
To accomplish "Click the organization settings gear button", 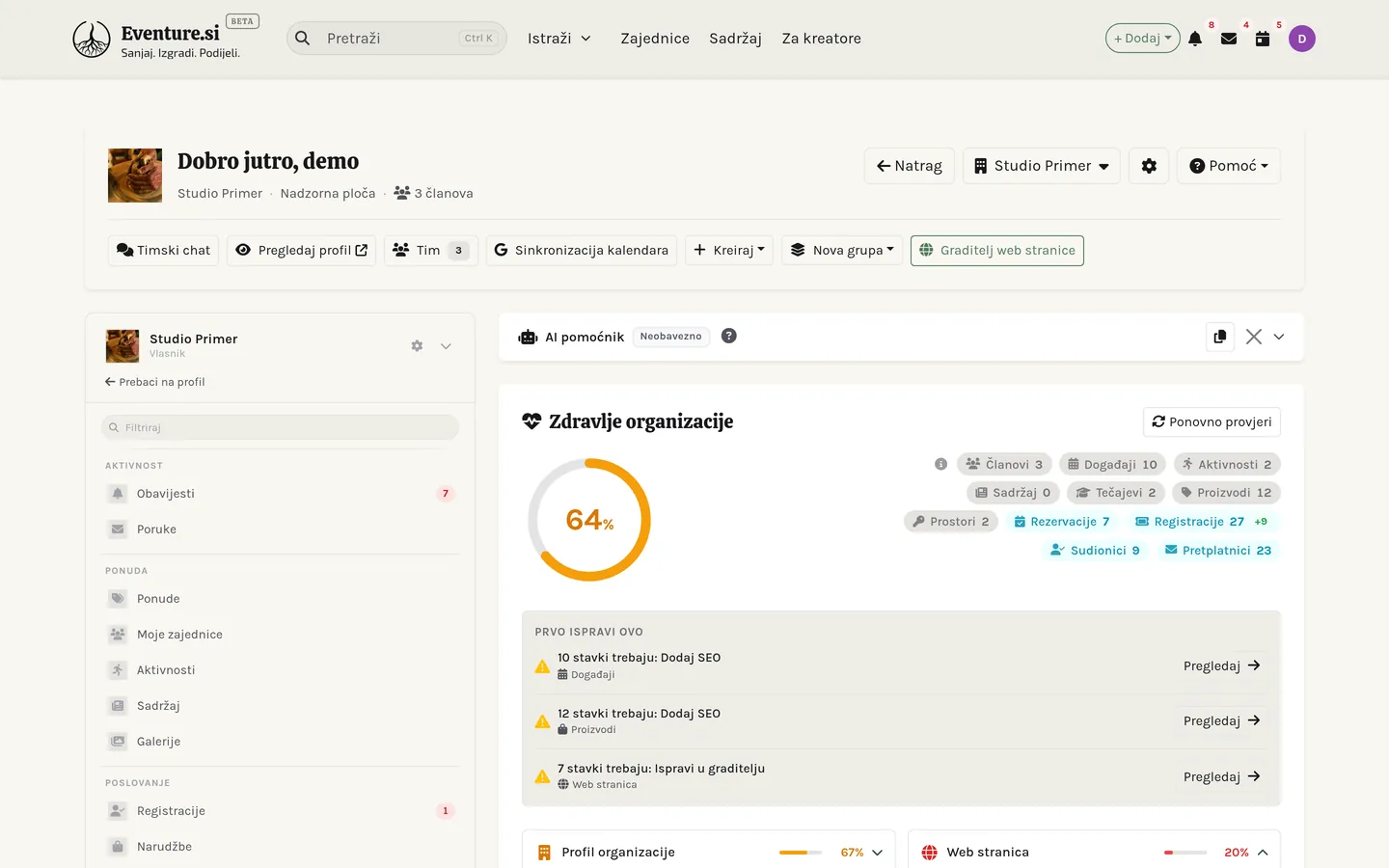I will [1149, 166].
